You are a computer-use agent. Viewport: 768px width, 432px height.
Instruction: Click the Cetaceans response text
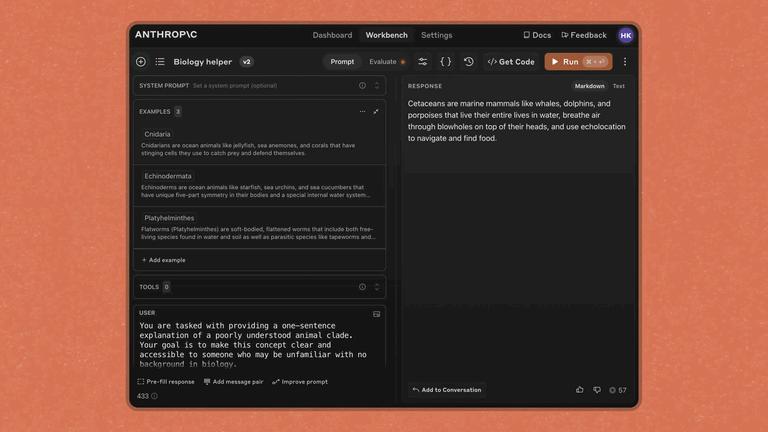pyautogui.click(x=516, y=120)
